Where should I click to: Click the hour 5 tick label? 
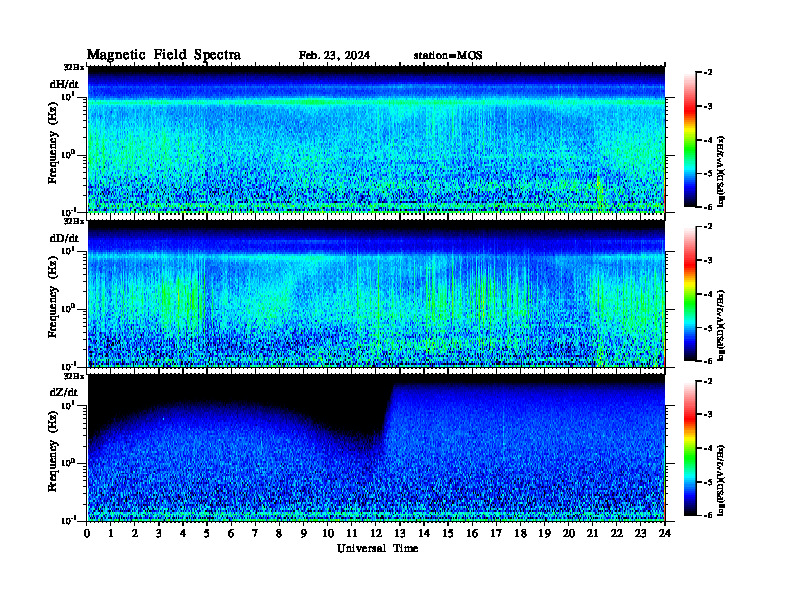[208, 533]
